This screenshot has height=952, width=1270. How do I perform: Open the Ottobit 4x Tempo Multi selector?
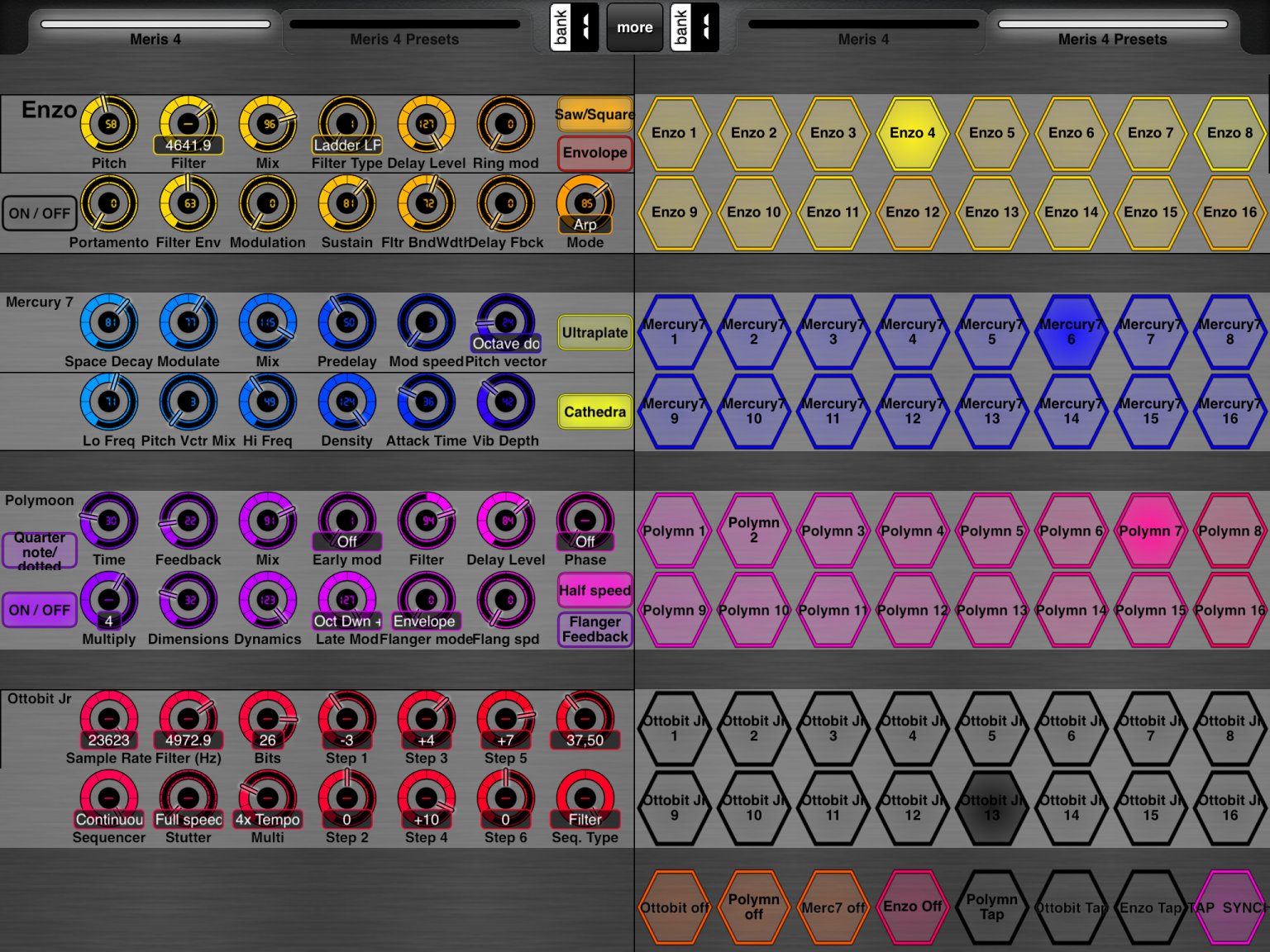pos(267,819)
